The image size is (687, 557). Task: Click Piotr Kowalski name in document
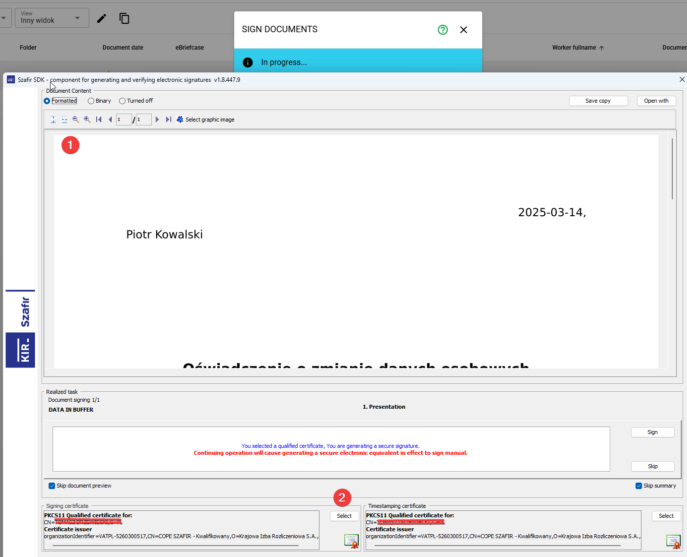(x=164, y=234)
